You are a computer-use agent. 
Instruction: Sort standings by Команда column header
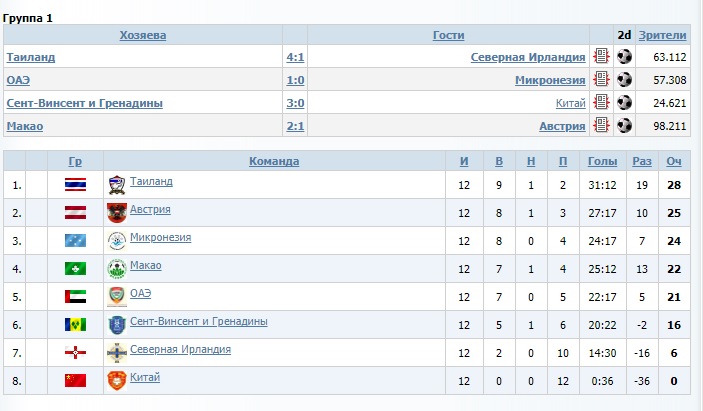[273, 161]
